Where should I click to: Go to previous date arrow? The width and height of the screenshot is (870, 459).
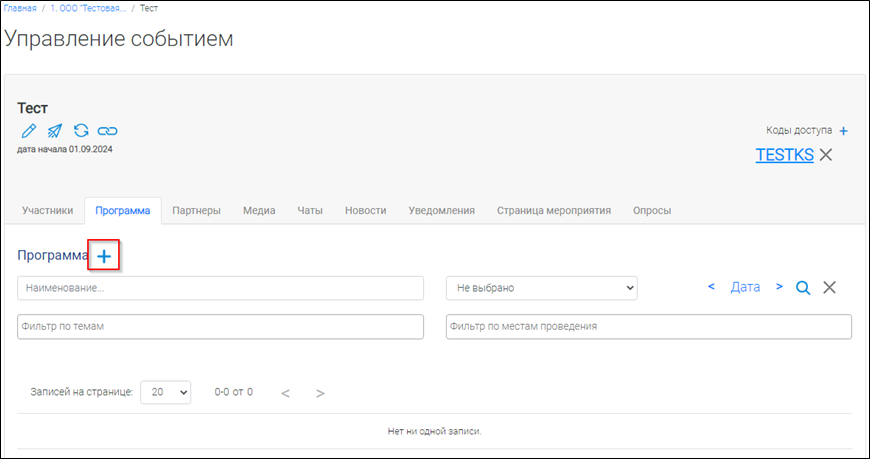pyautogui.click(x=711, y=287)
